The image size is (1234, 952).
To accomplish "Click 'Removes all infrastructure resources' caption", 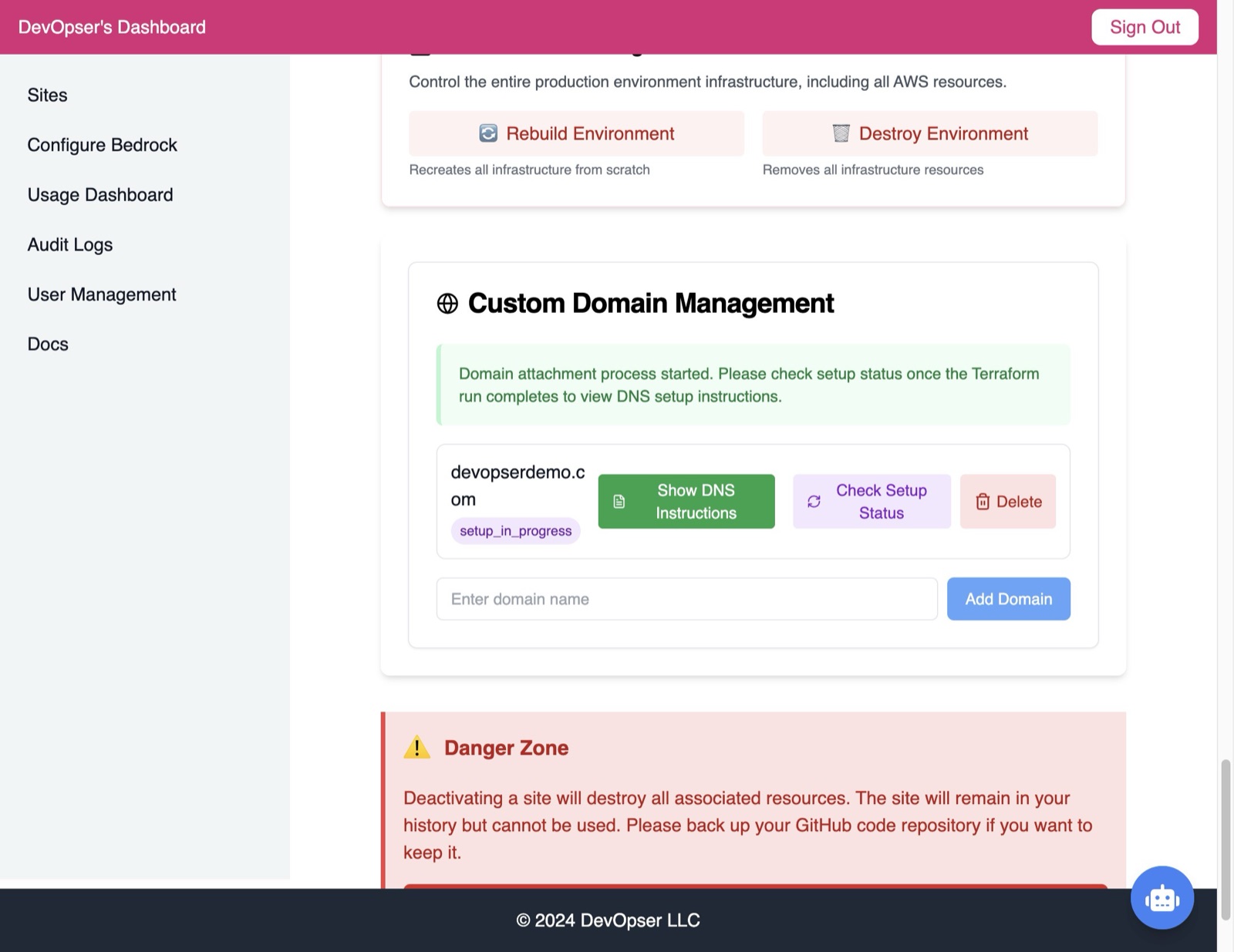I will click(x=873, y=170).
